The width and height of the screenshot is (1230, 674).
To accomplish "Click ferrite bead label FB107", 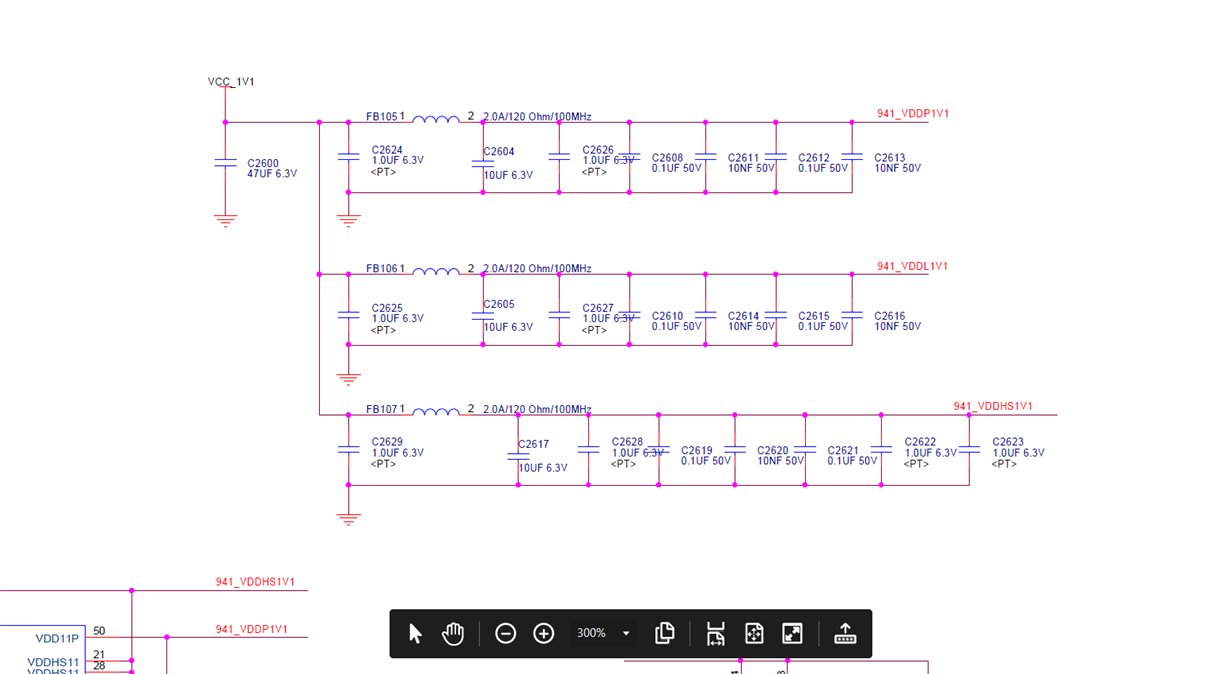I will (382, 409).
